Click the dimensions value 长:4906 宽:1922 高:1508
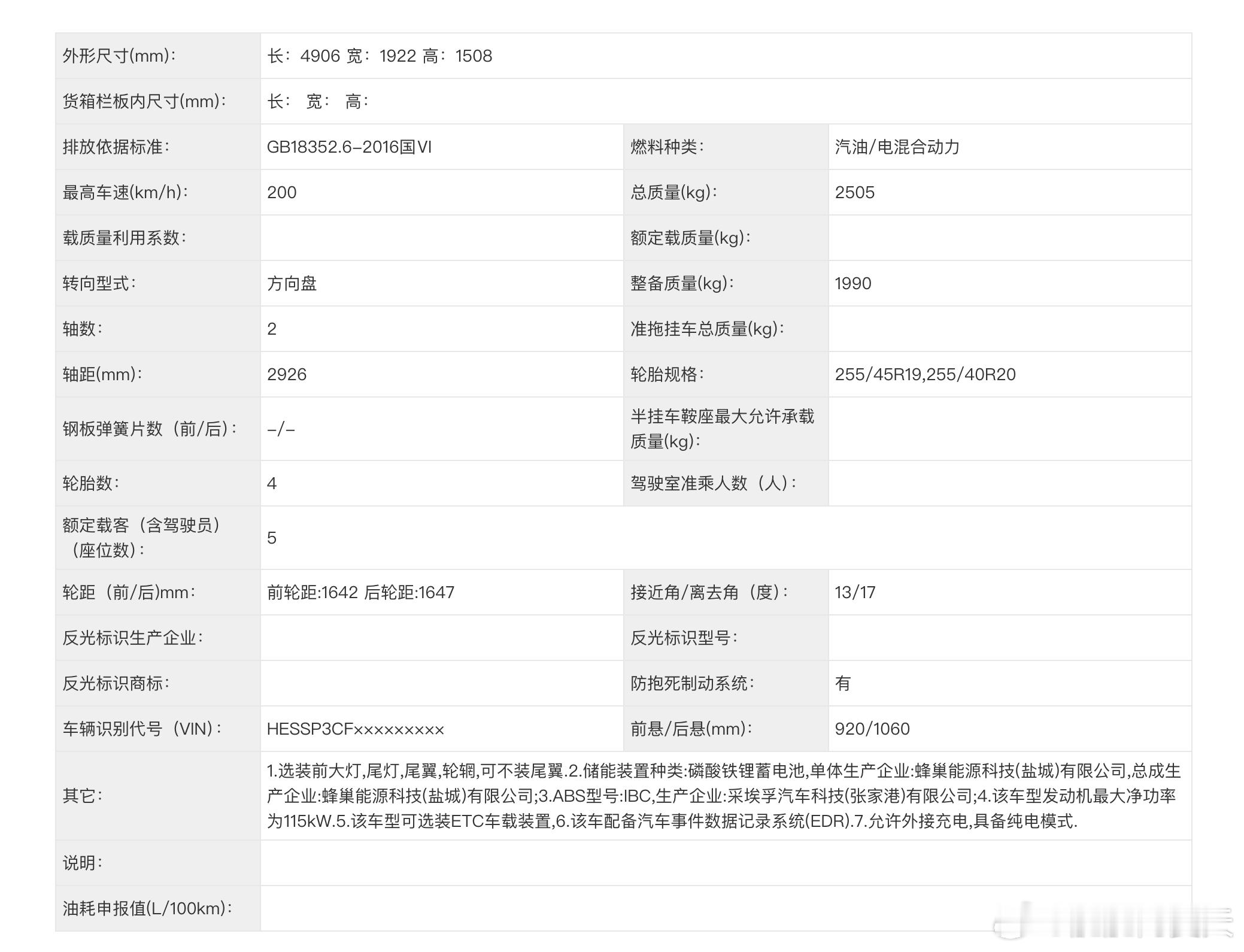The height and width of the screenshot is (952, 1244). tap(380, 56)
